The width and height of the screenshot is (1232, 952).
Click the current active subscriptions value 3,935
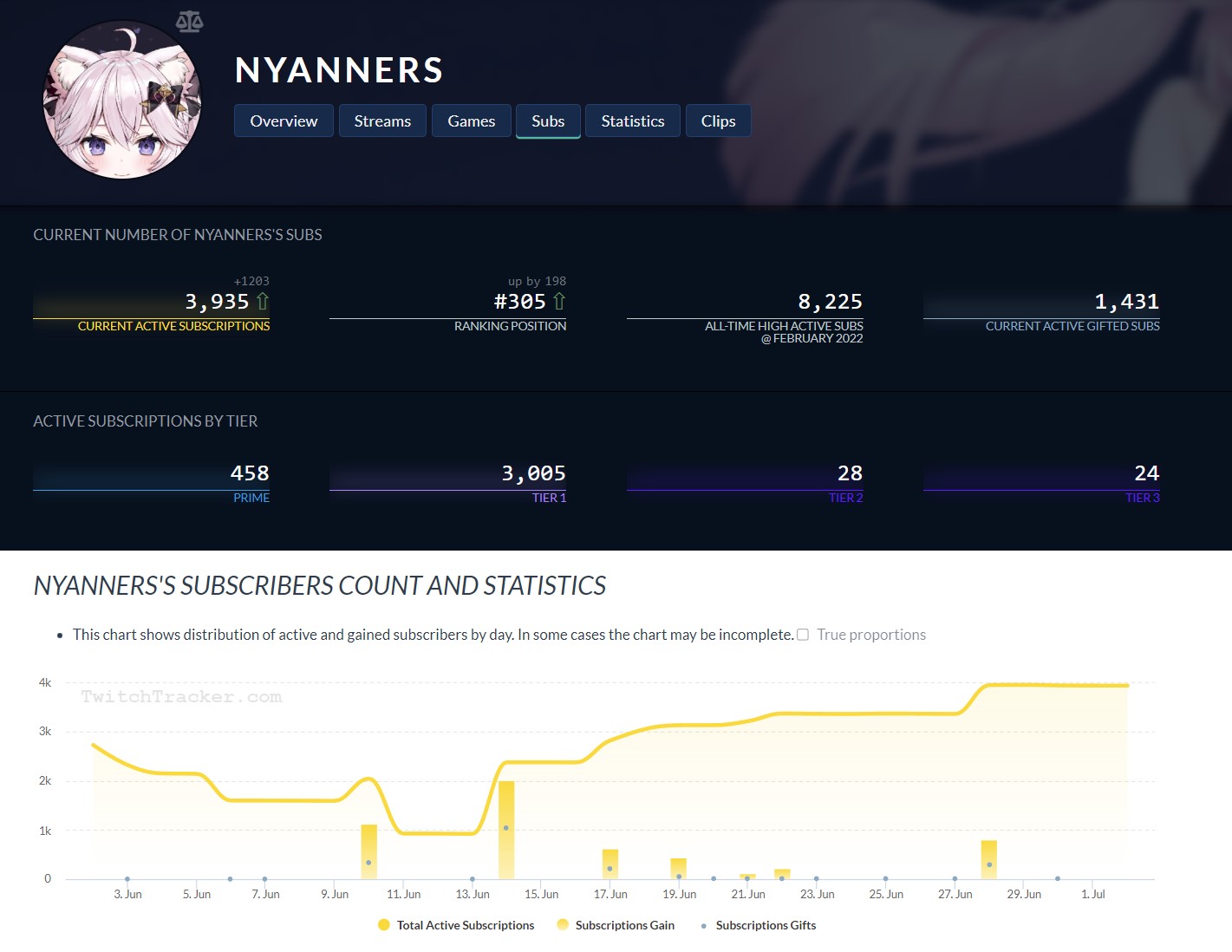click(x=217, y=302)
